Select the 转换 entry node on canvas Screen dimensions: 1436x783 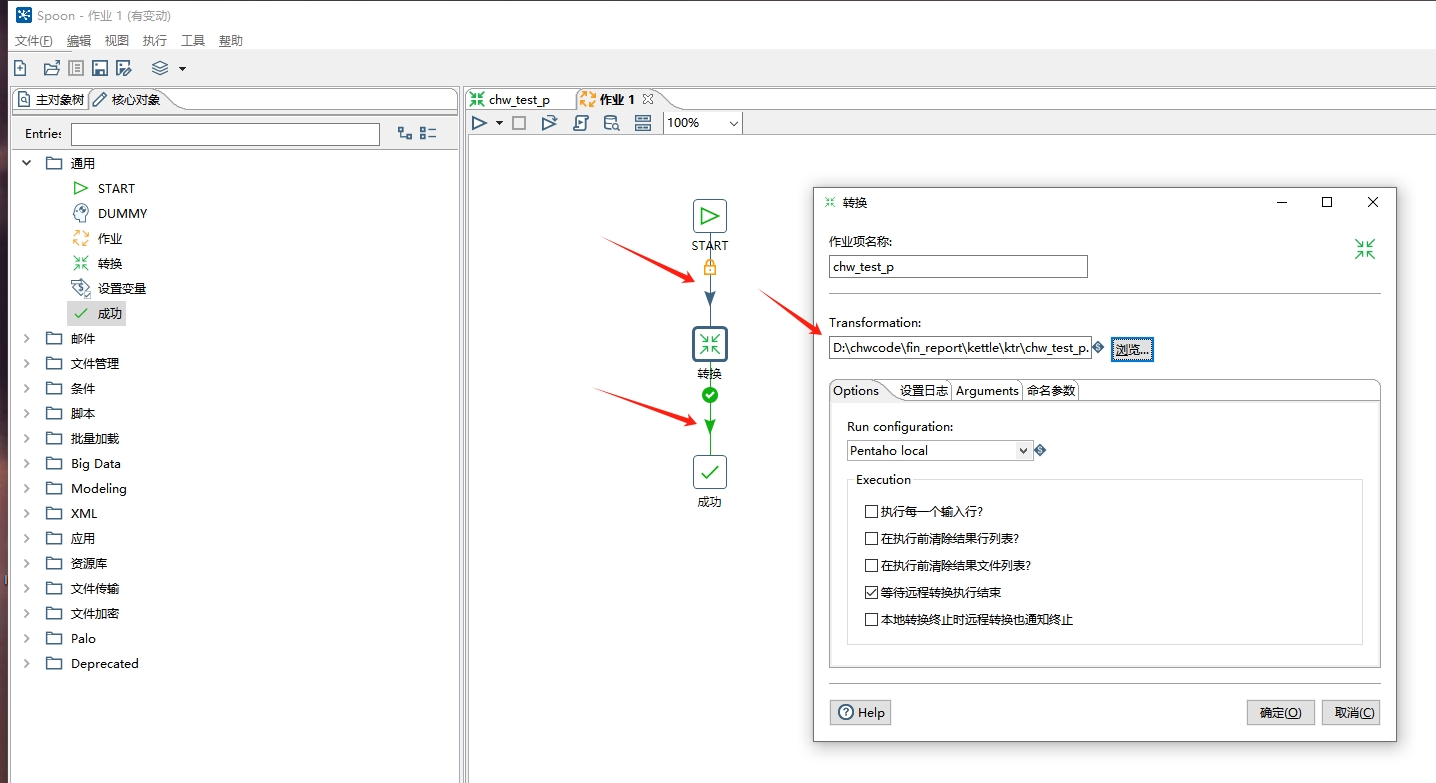click(x=709, y=345)
